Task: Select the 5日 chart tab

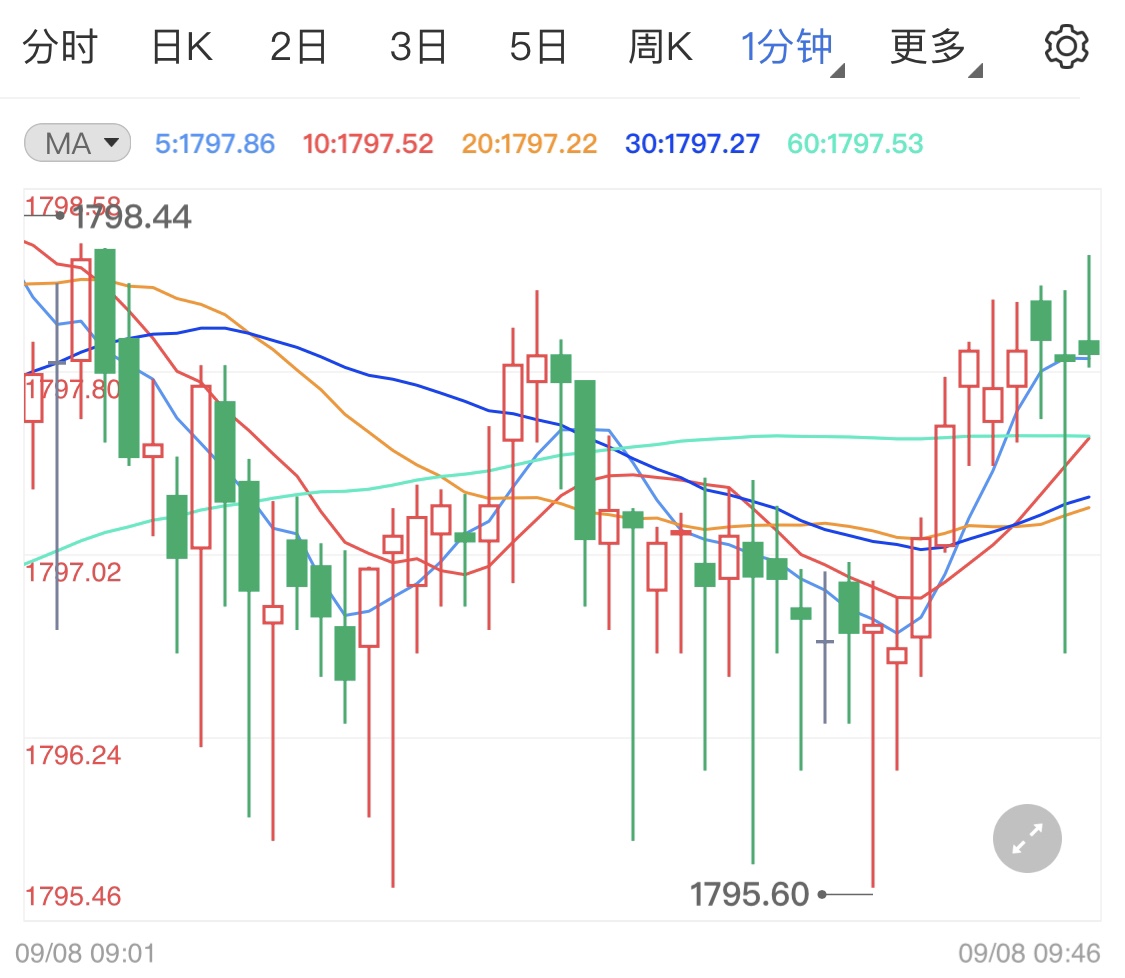Action: click(x=538, y=47)
